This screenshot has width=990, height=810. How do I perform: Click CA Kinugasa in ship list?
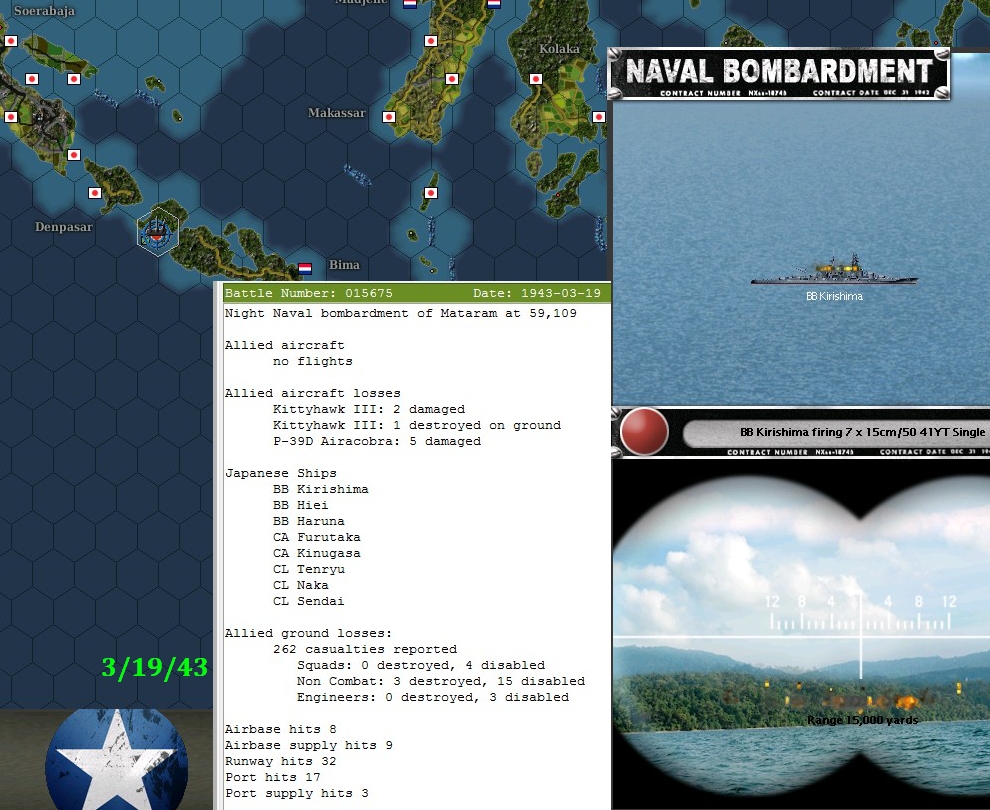point(317,553)
